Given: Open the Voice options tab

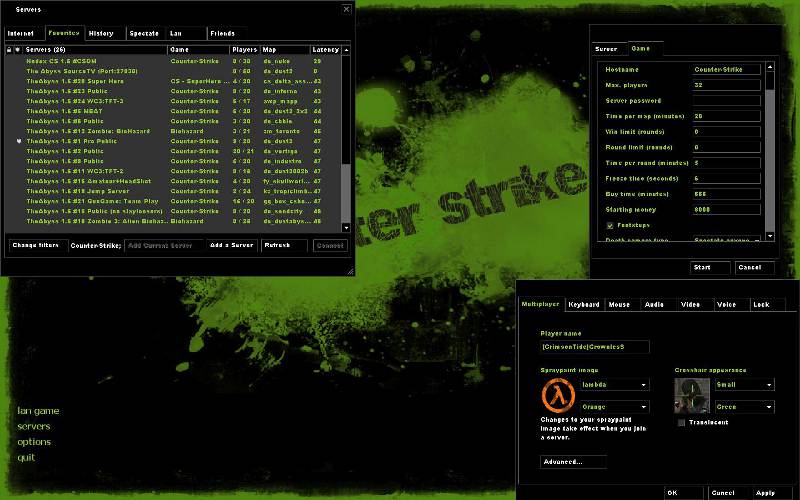Looking at the screenshot, I should [x=730, y=305].
